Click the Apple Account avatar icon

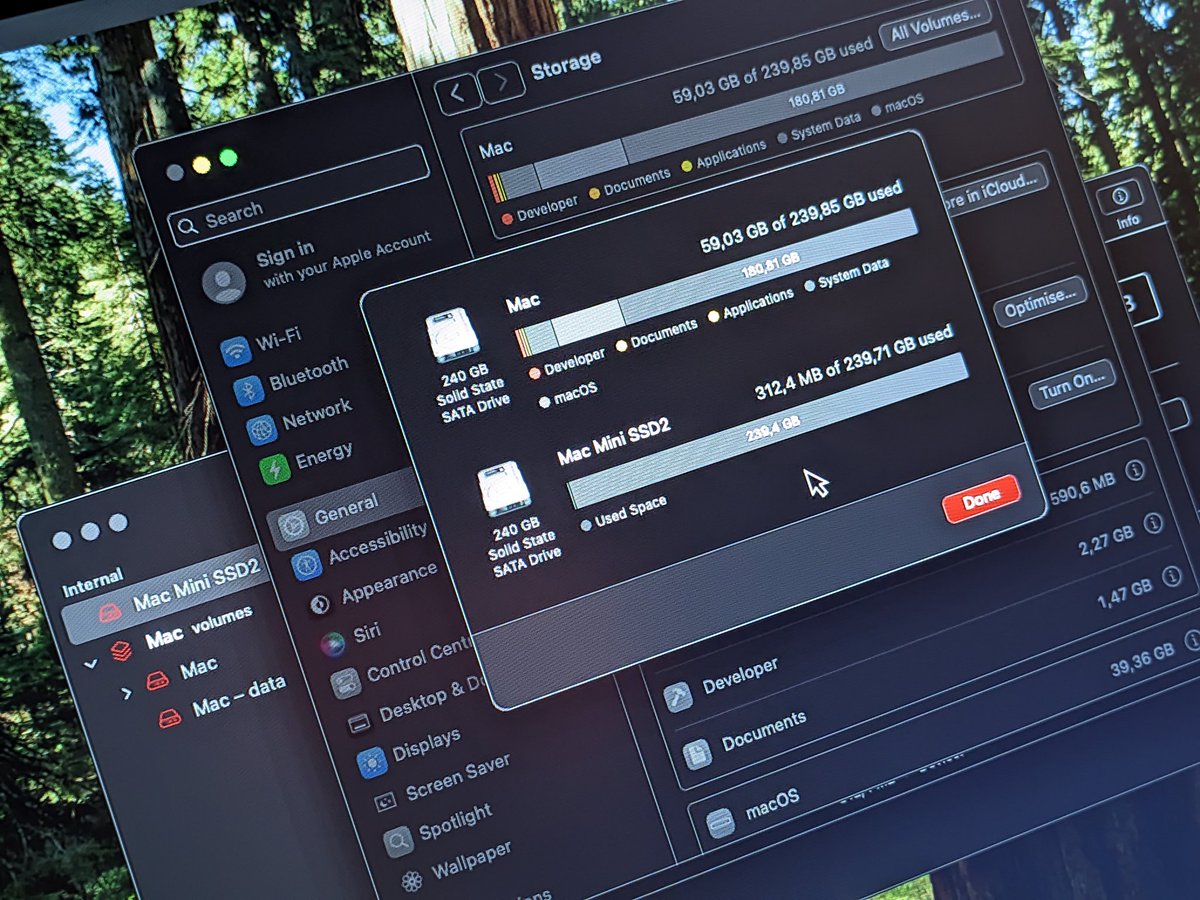223,282
